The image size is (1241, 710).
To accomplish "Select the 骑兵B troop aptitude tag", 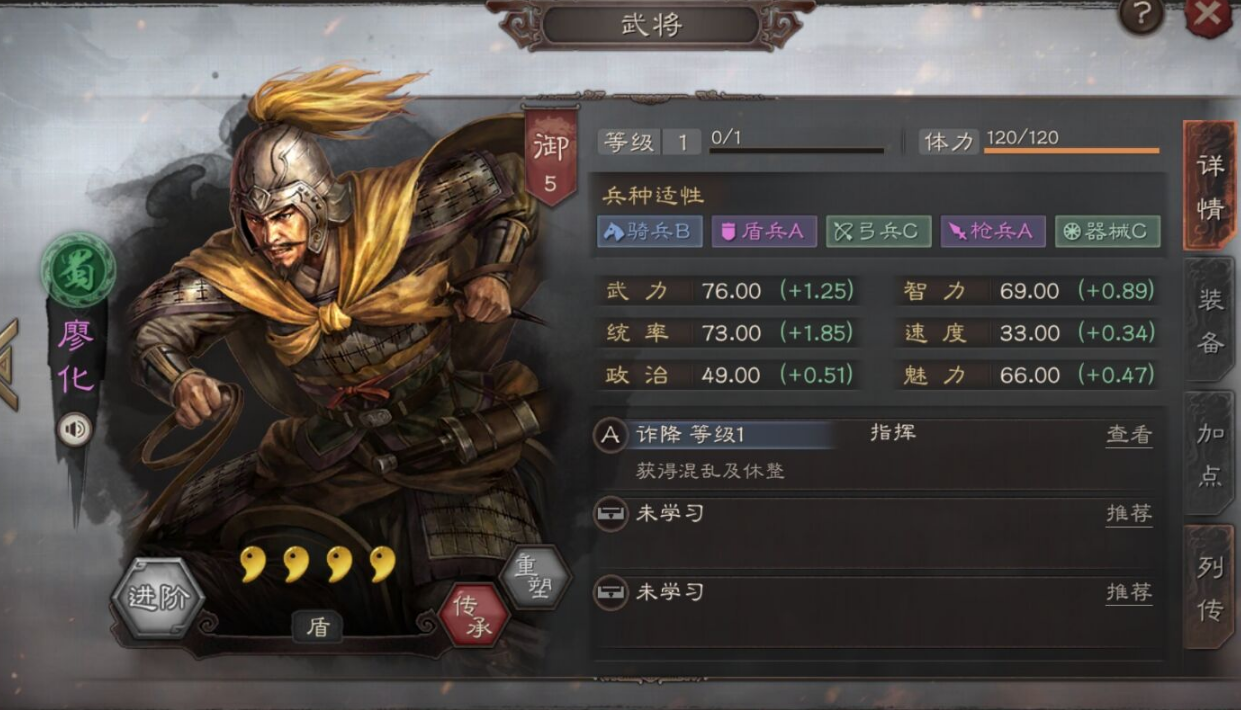I will click(650, 231).
